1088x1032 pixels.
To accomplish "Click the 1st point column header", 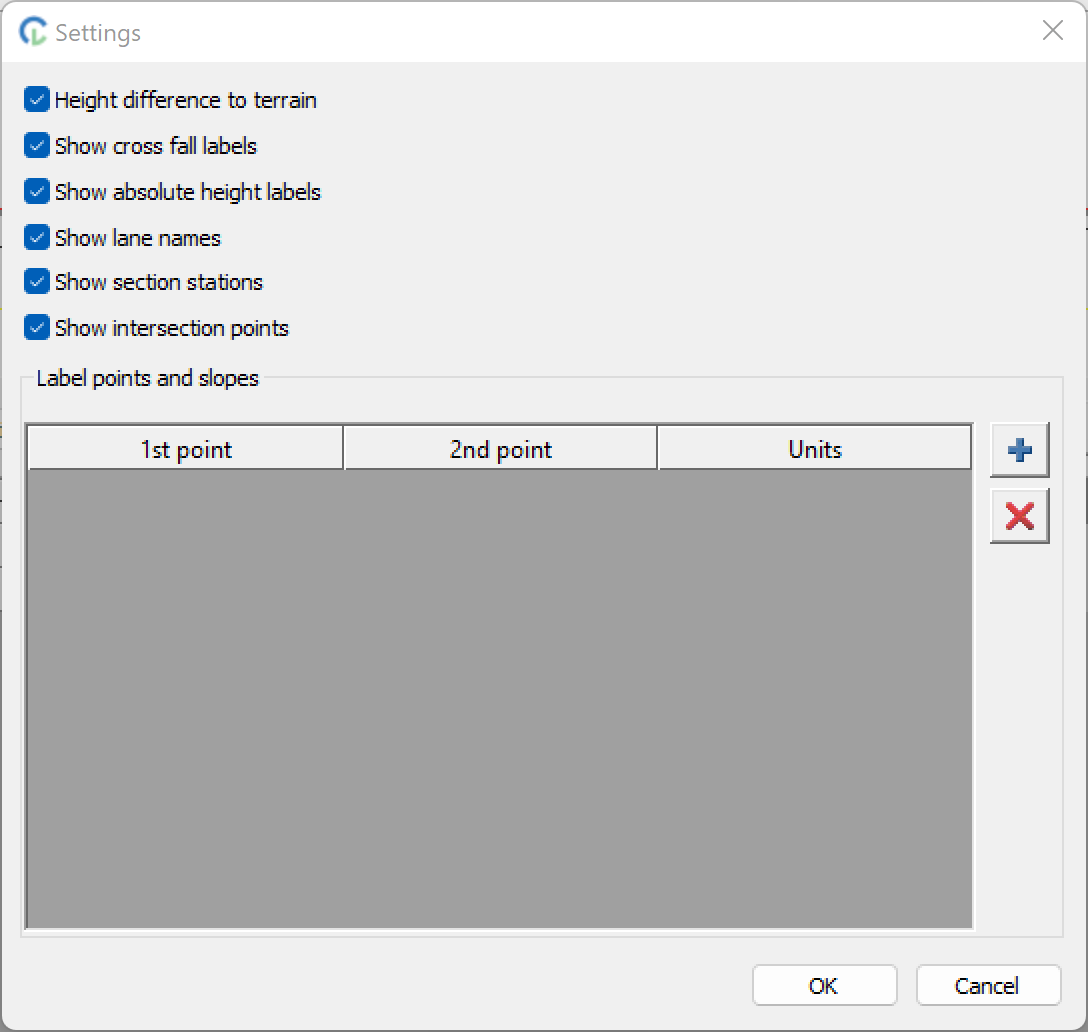I will click(185, 450).
